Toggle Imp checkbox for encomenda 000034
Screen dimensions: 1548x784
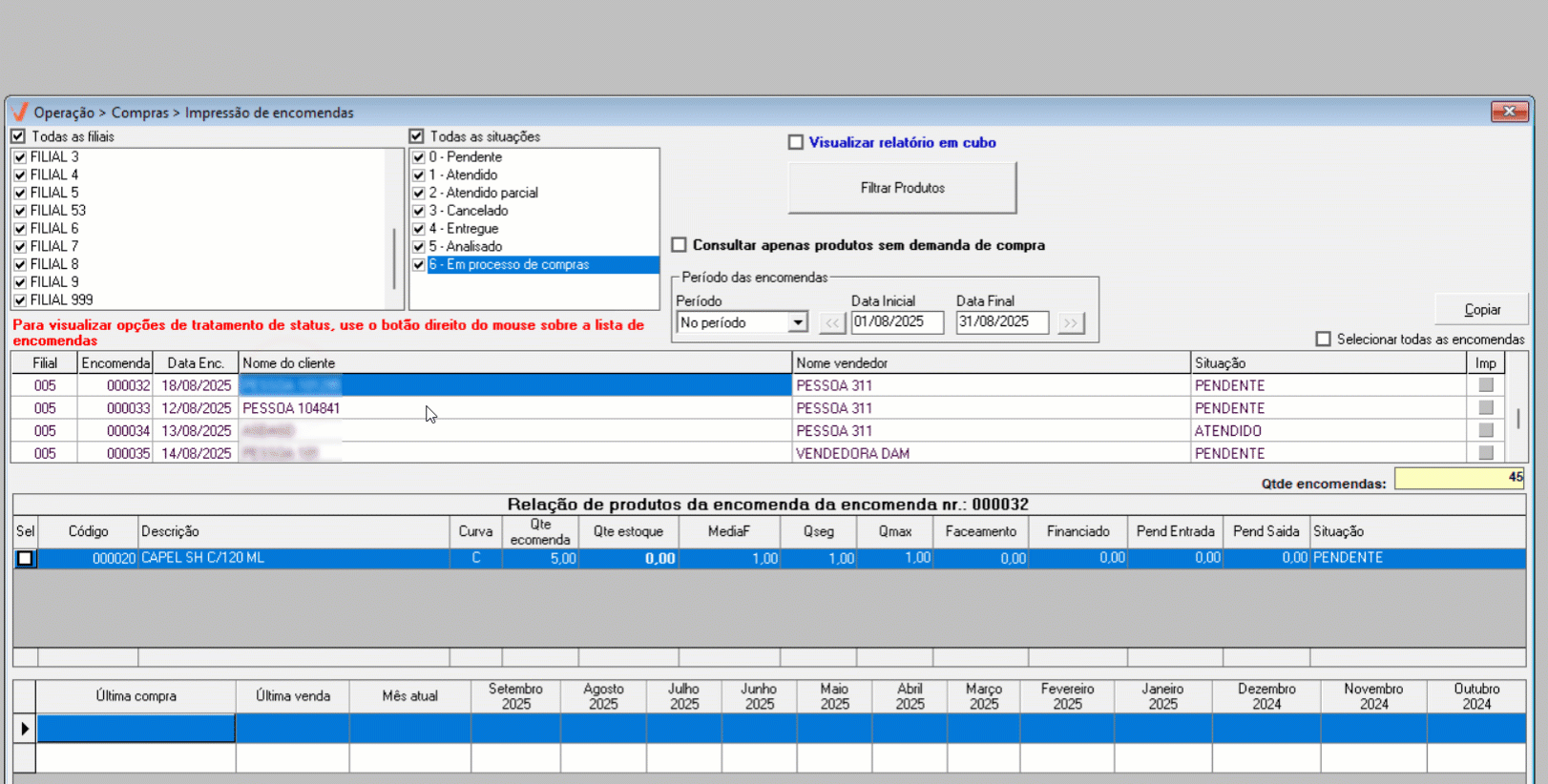coord(1485,431)
